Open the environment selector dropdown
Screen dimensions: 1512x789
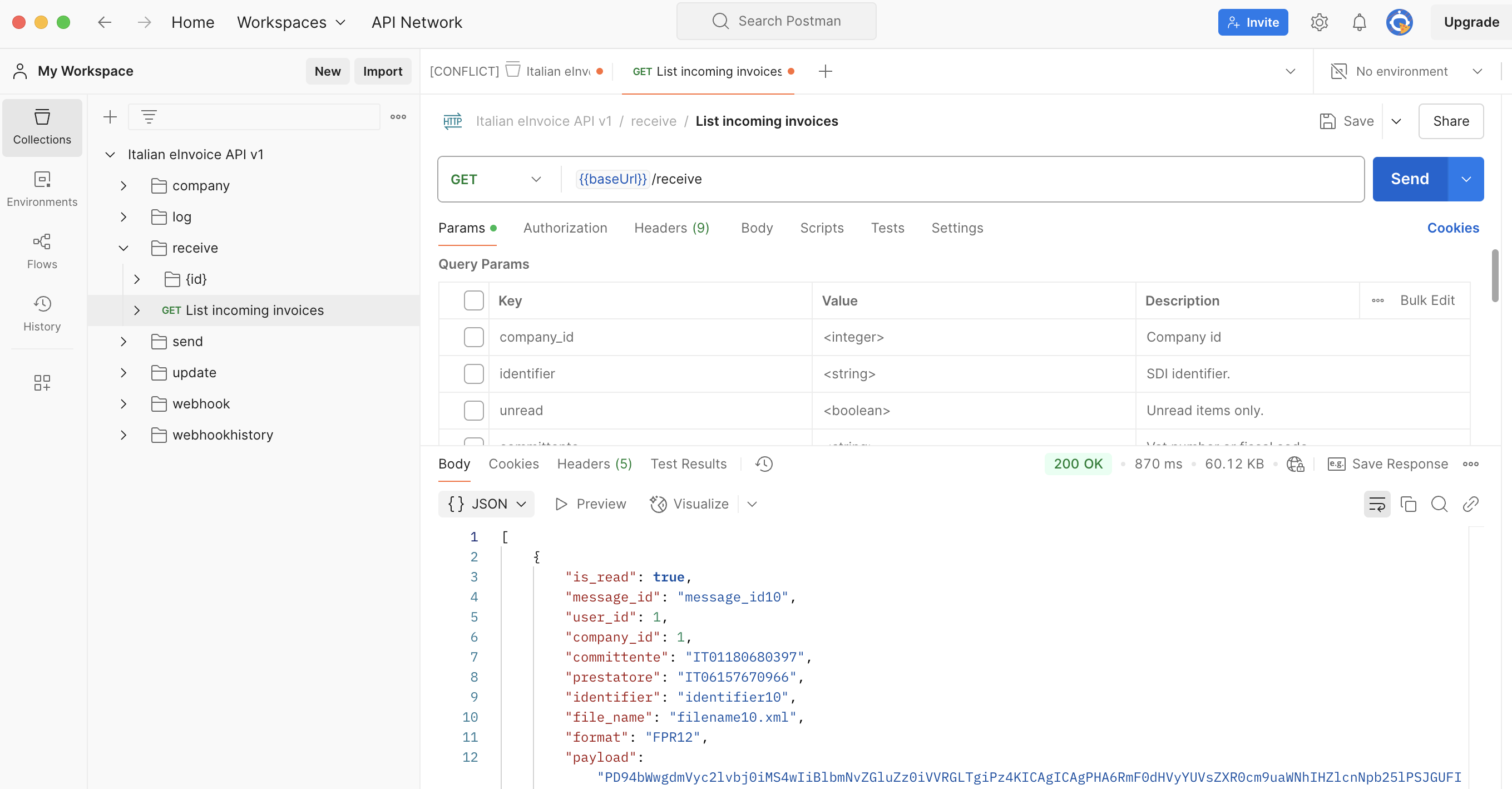1478,71
